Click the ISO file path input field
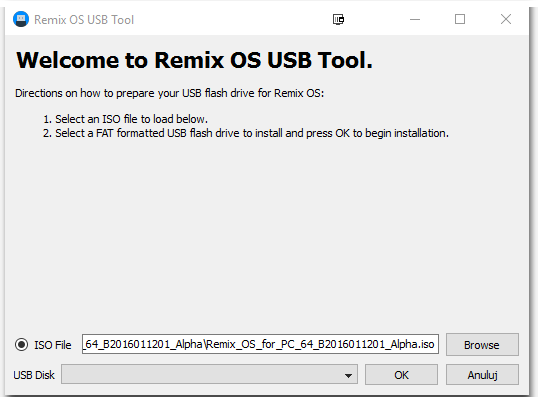Screen dimensions: 538x404 260,344
